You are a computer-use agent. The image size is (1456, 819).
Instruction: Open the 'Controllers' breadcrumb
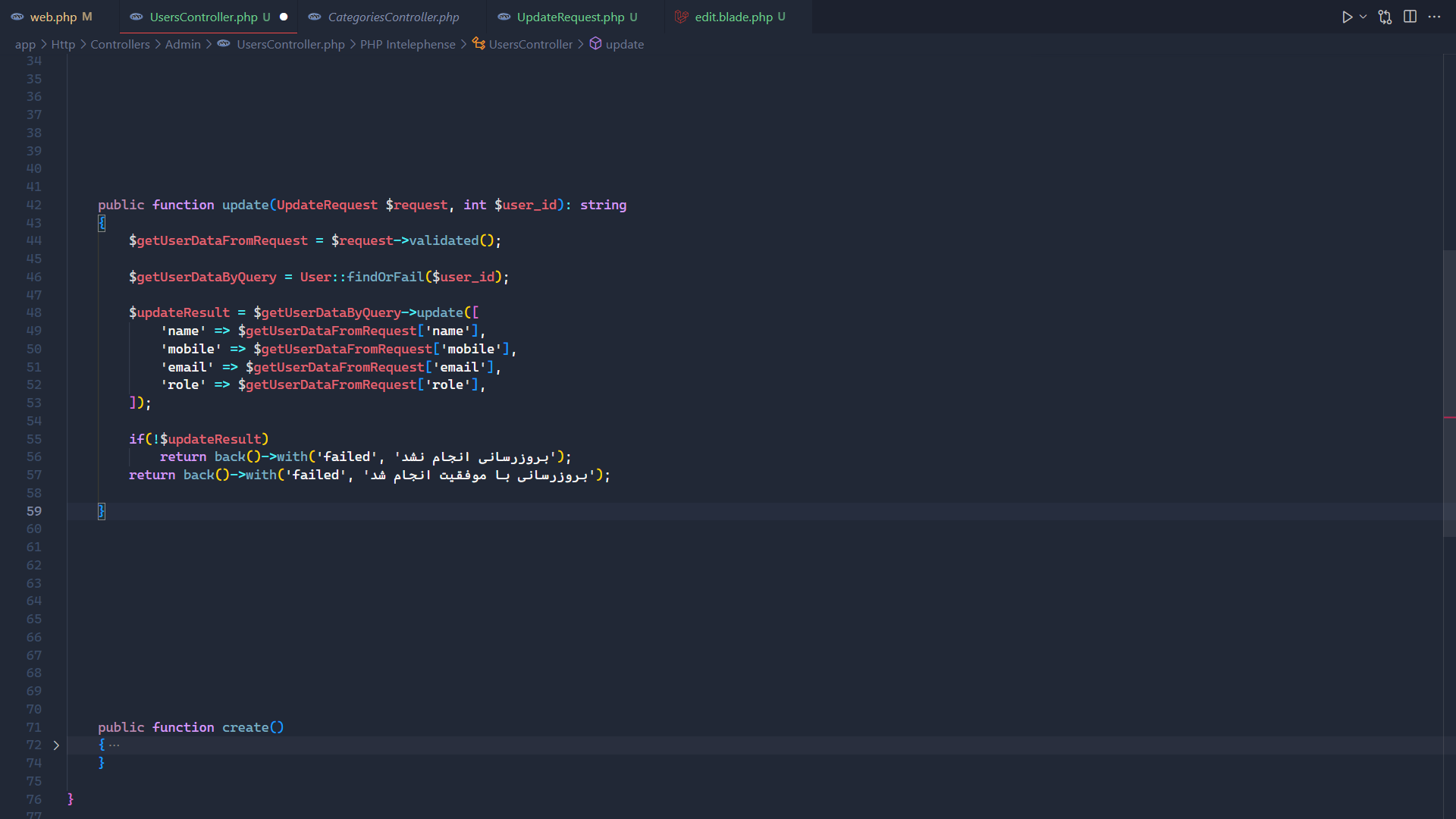pyautogui.click(x=120, y=45)
